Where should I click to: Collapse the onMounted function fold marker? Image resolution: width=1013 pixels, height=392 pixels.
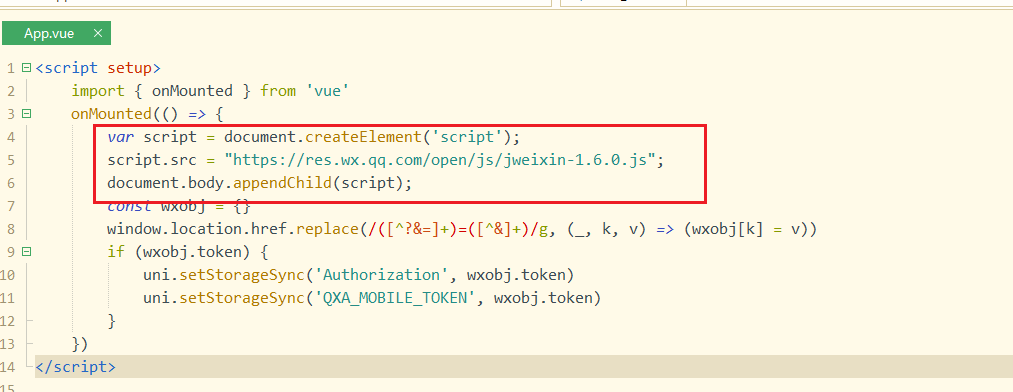(x=26, y=114)
